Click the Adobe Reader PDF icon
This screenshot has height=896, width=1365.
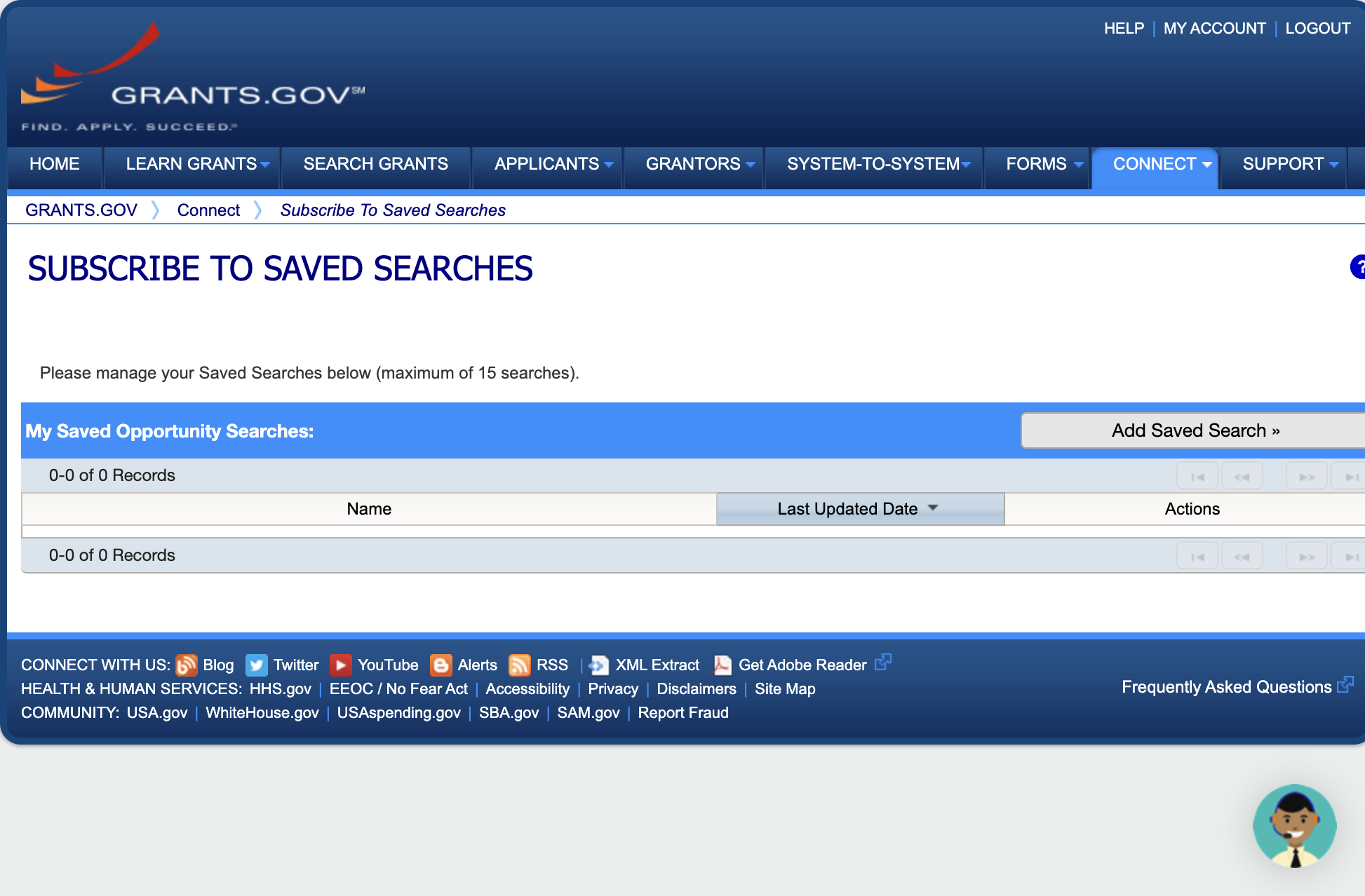pos(722,665)
